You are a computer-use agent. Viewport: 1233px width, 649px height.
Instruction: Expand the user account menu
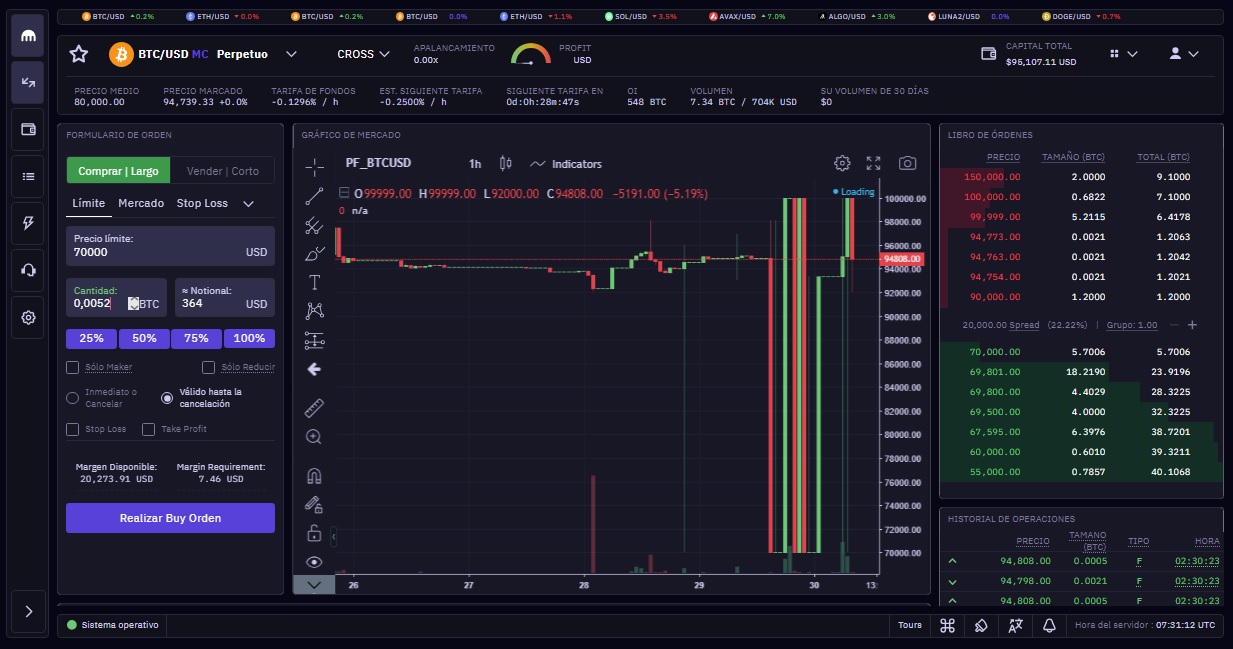(x=1184, y=54)
